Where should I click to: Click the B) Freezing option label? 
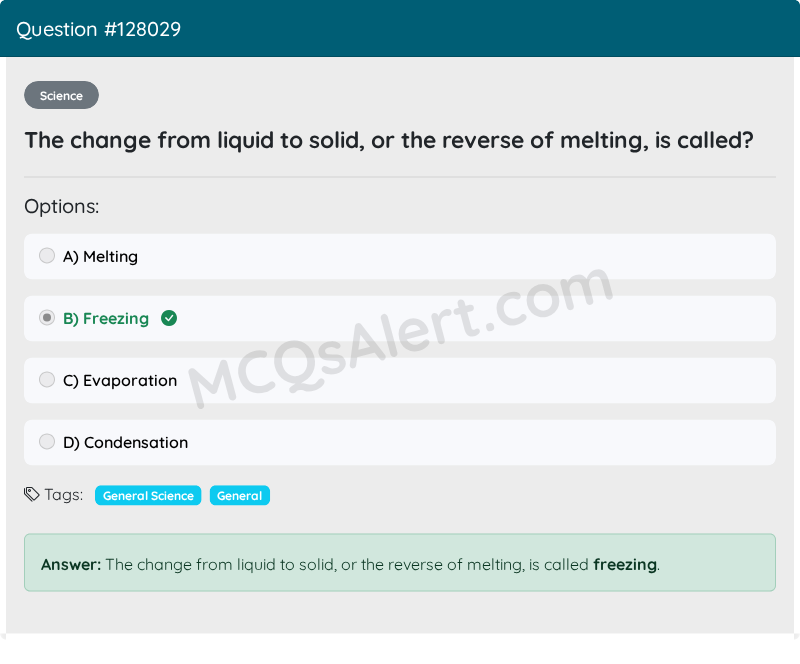106,318
